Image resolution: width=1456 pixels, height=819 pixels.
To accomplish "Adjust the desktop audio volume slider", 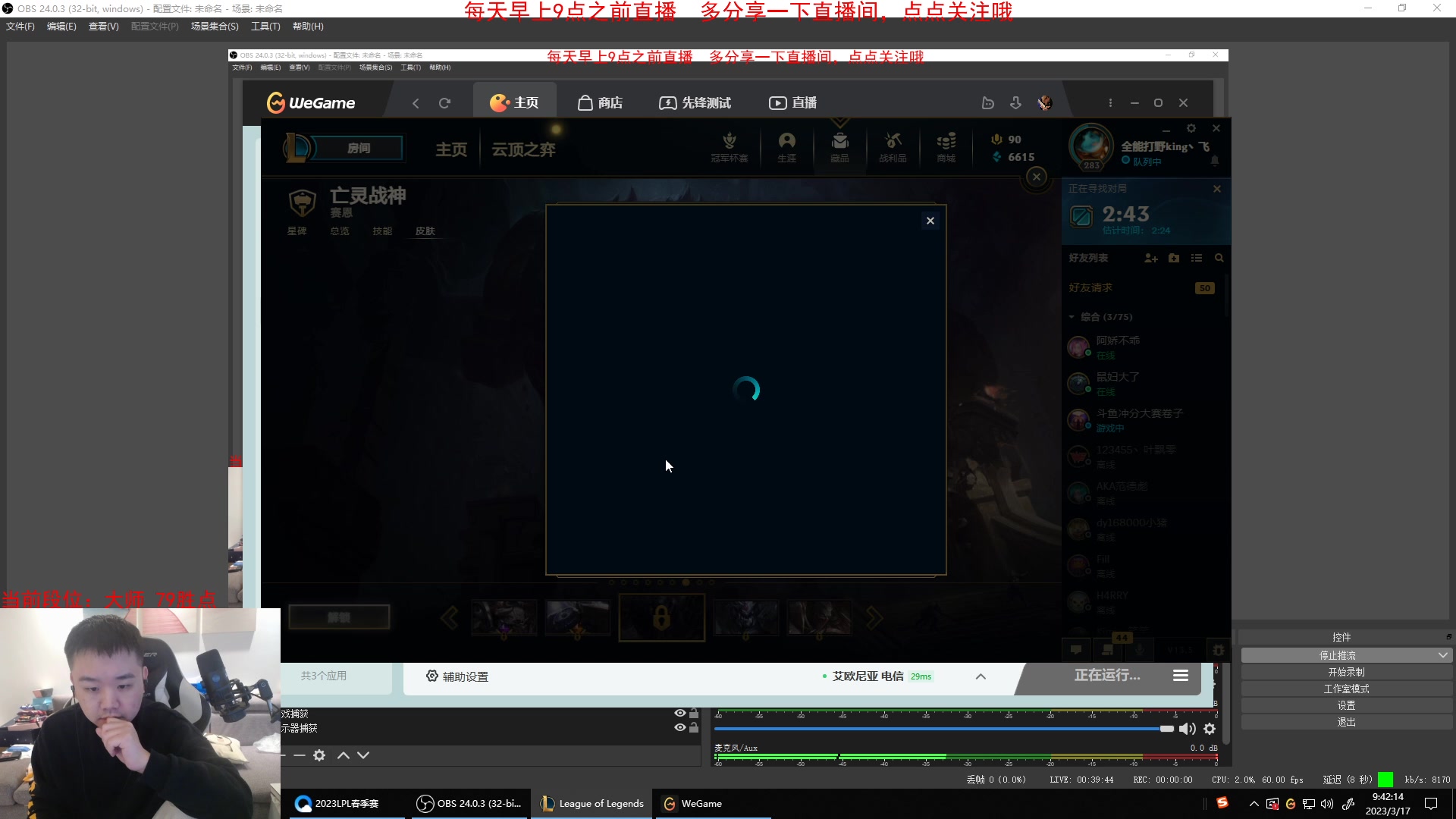I will 944,729.
